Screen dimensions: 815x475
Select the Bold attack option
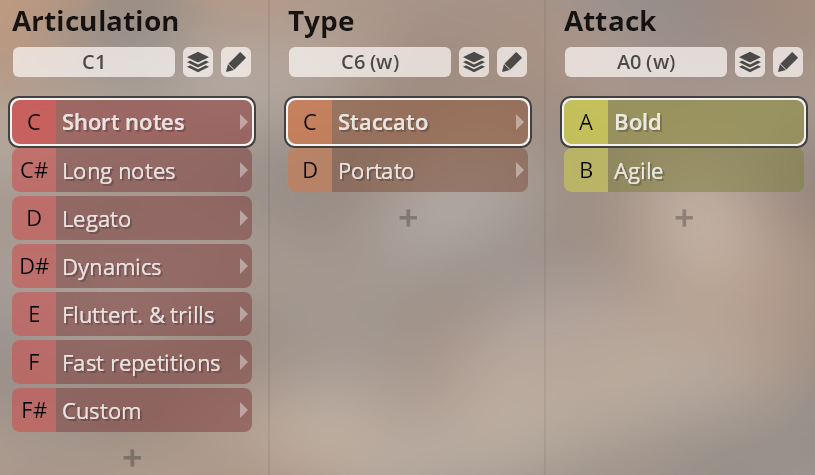tap(684, 122)
